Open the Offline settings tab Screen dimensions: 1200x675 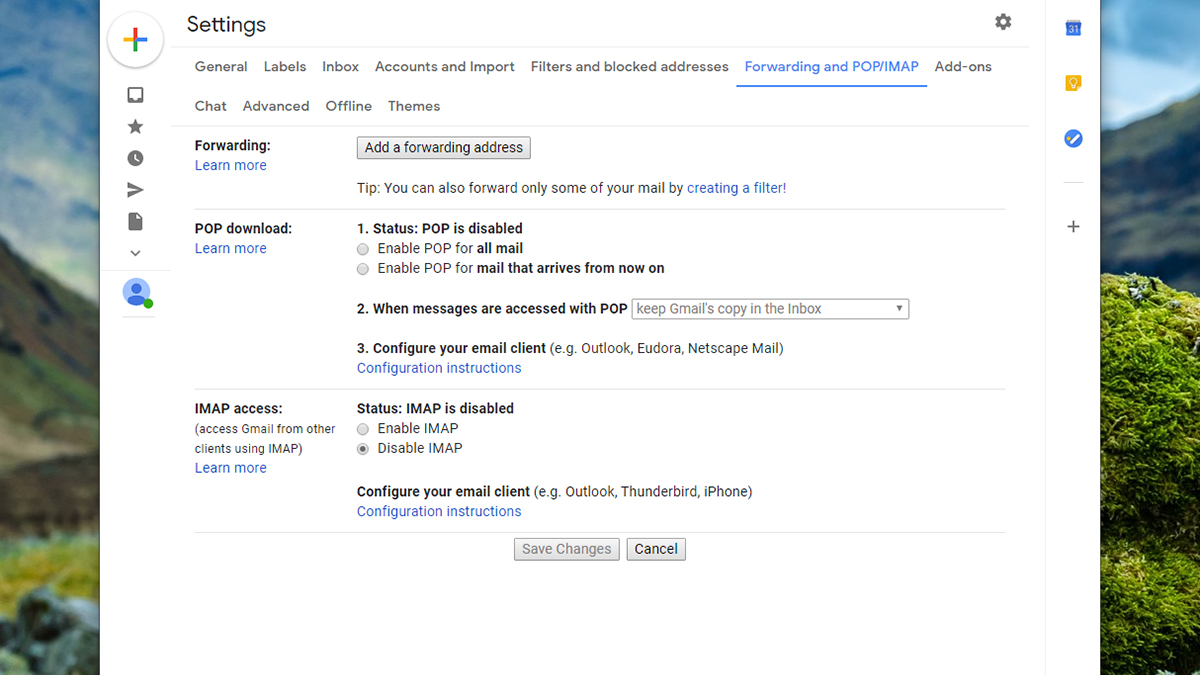349,106
